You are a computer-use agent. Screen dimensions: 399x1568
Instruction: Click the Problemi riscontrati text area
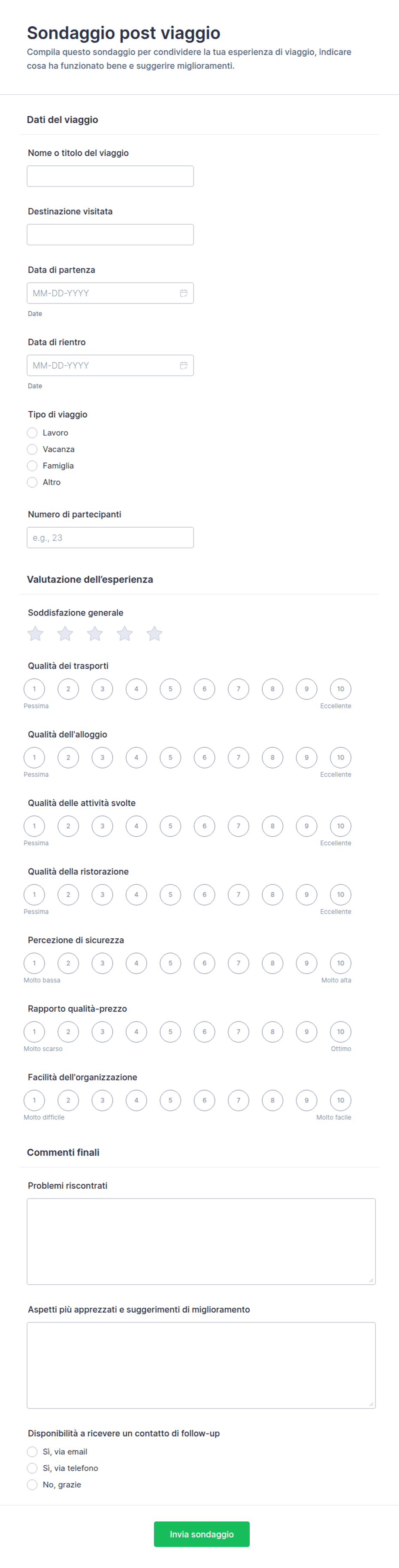click(x=201, y=1241)
